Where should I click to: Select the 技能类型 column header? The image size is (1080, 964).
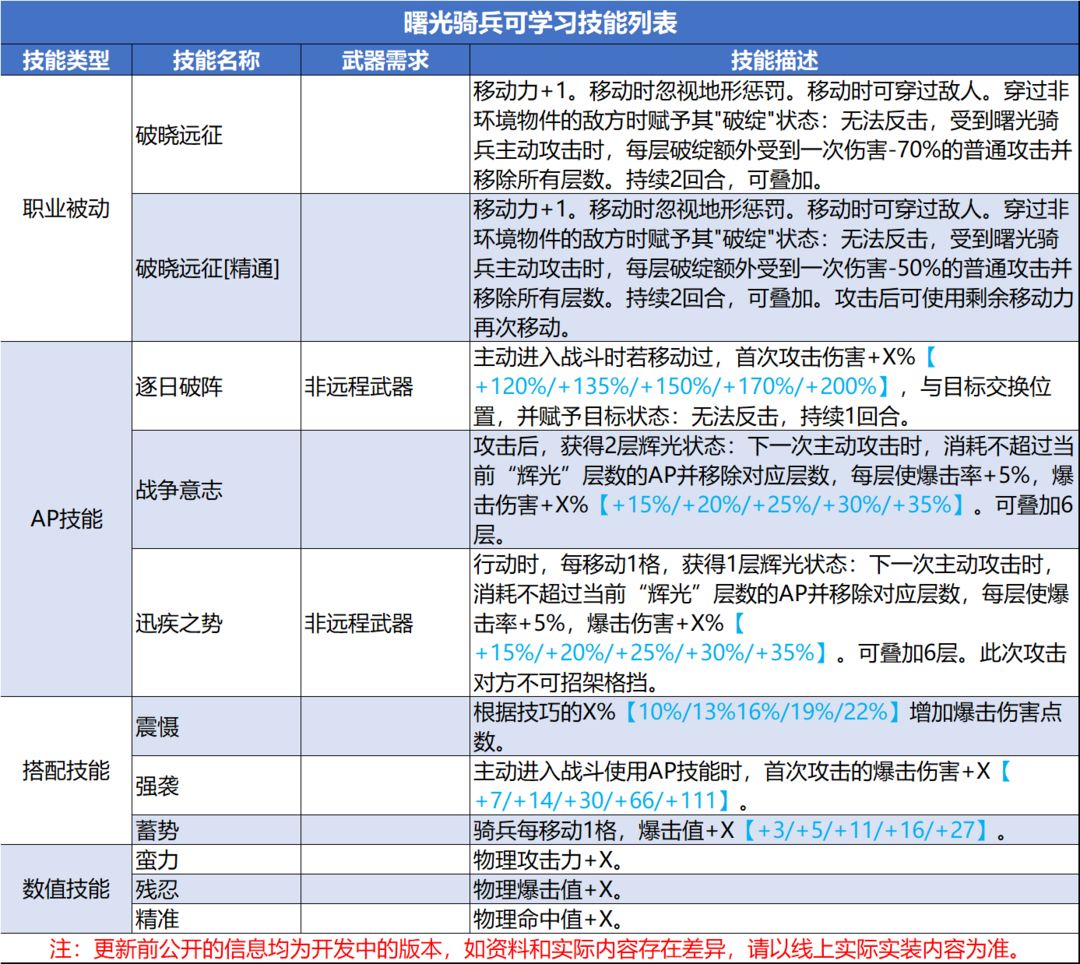66,61
